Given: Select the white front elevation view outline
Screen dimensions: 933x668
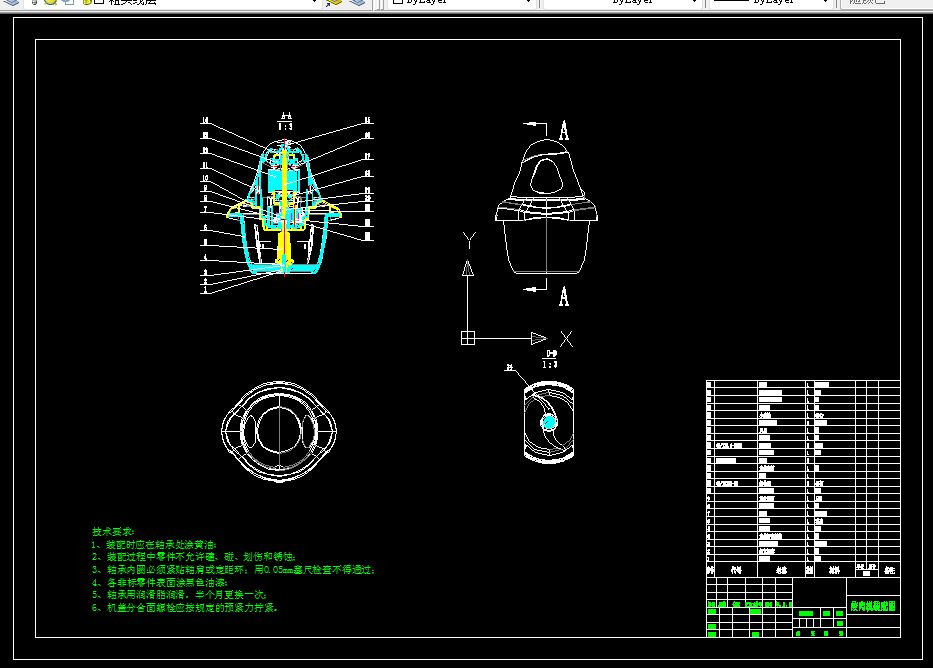Looking at the screenshot, I should [x=546, y=206].
